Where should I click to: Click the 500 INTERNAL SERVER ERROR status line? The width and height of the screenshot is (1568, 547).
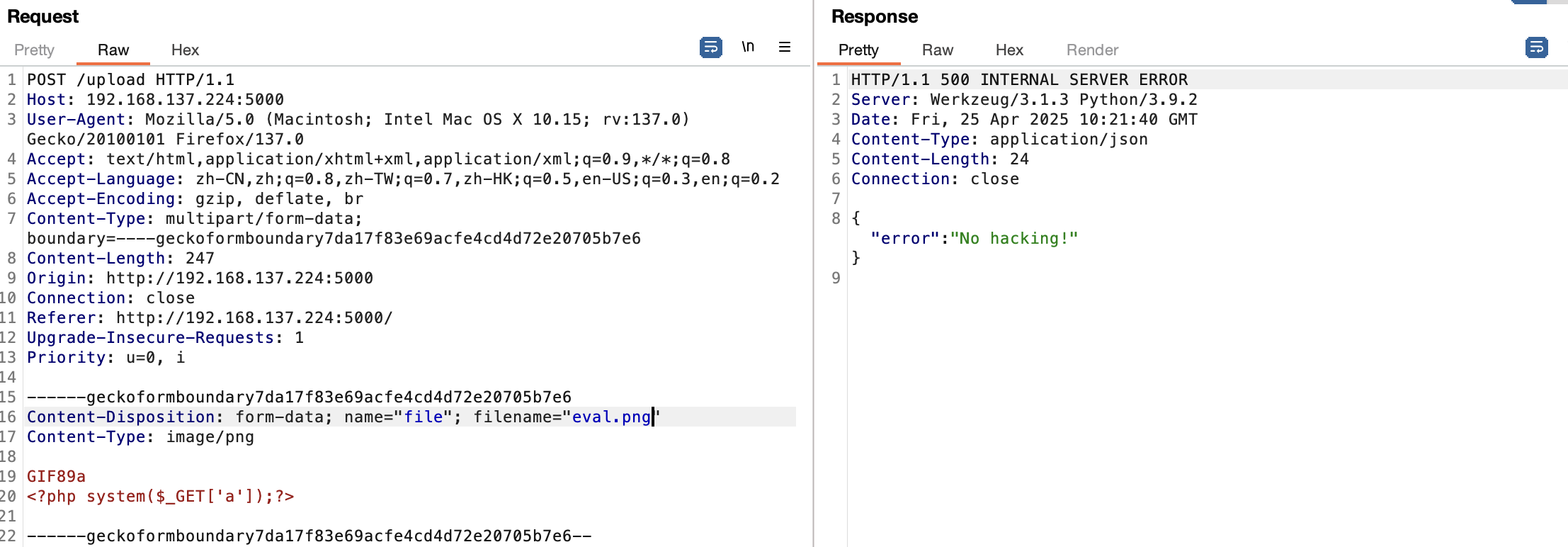tap(1019, 79)
